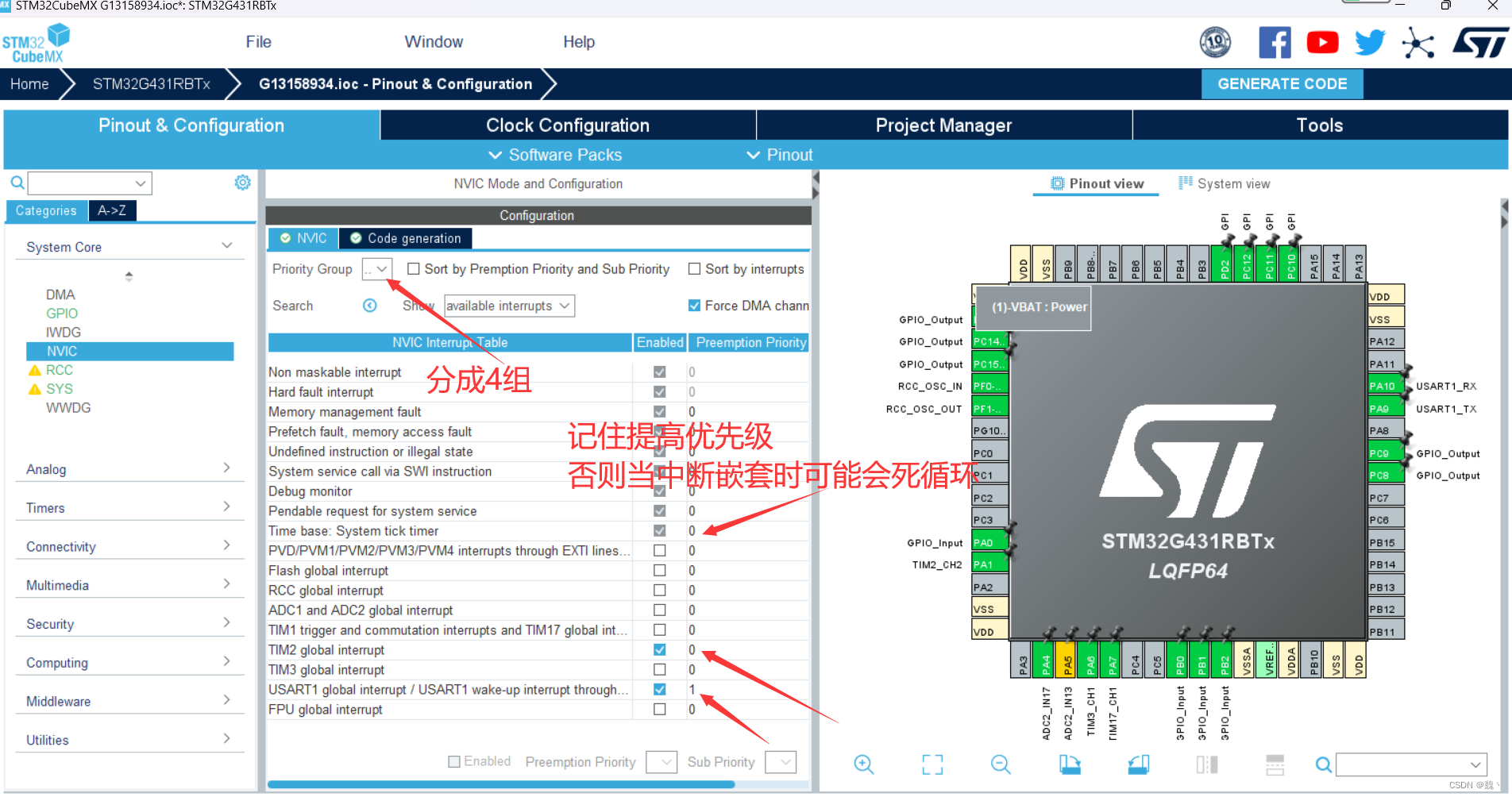Click the ST community network icon

click(1418, 43)
